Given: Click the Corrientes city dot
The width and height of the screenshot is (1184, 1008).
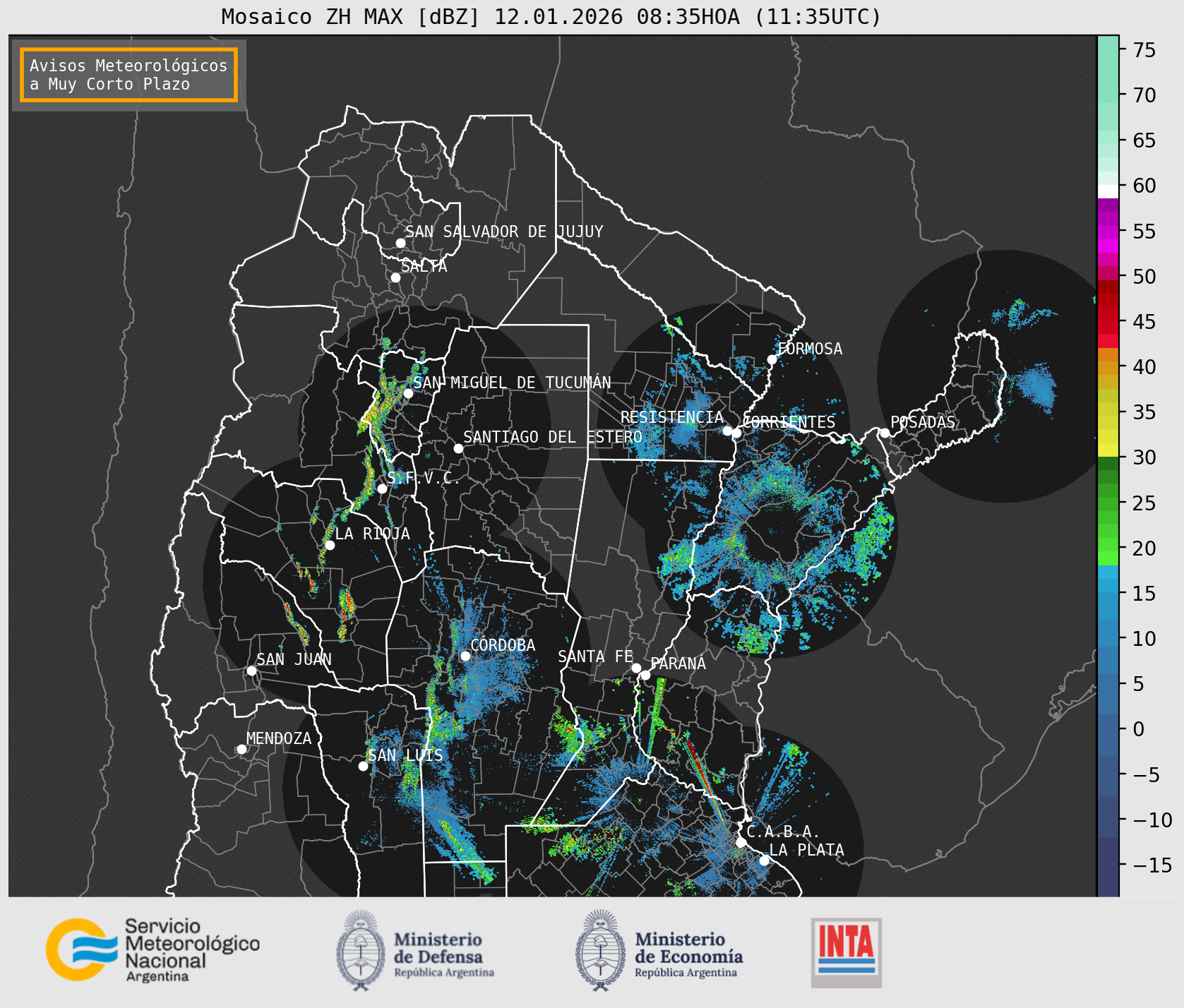Looking at the screenshot, I should (736, 433).
